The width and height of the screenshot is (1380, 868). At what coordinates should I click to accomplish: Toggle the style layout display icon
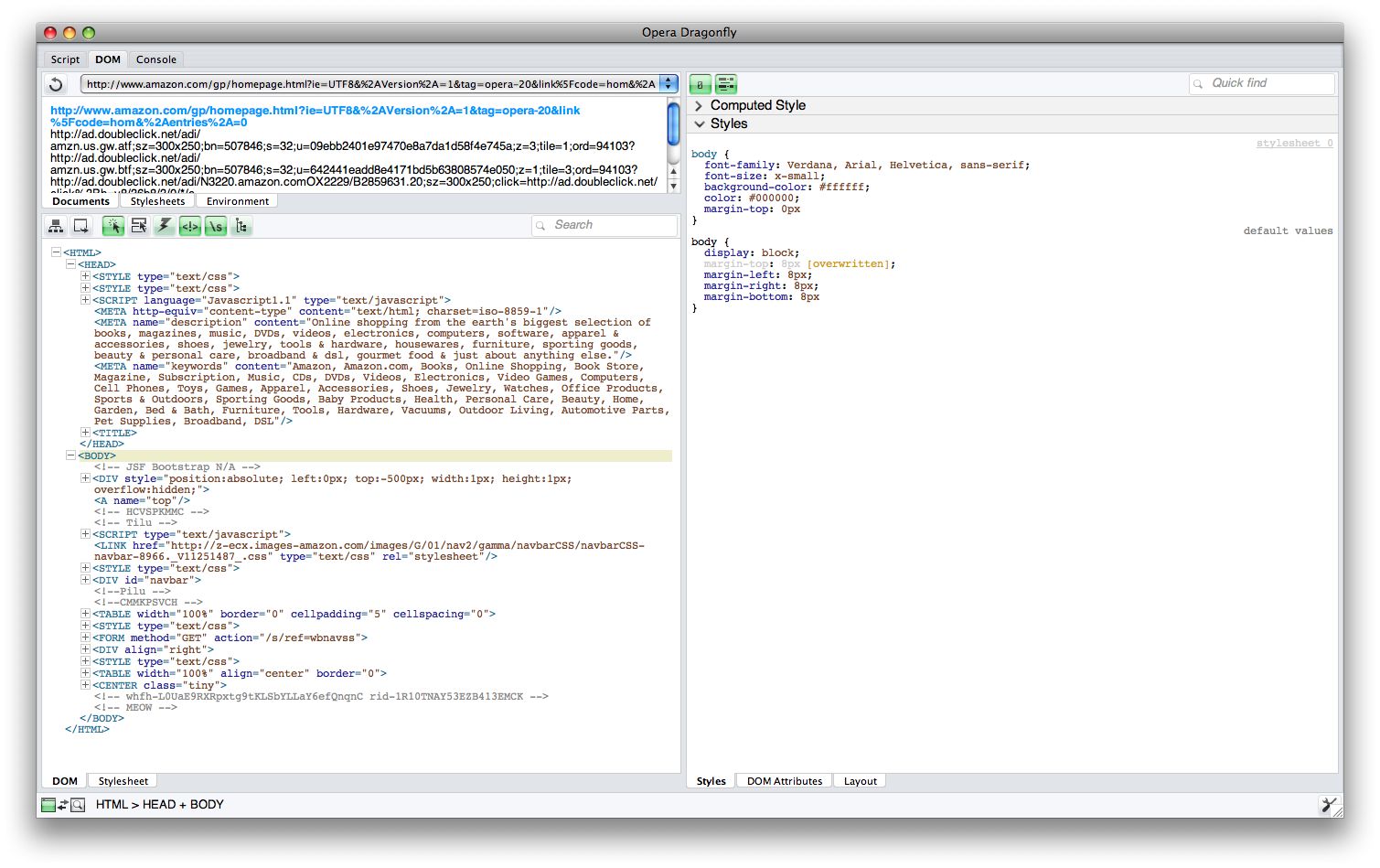point(725,83)
